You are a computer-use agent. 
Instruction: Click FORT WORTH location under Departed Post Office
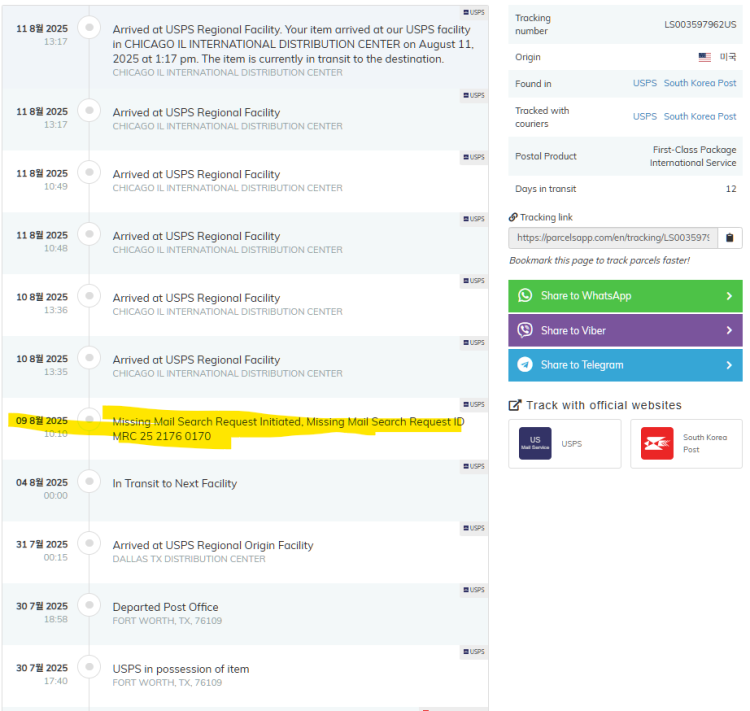[167, 621]
